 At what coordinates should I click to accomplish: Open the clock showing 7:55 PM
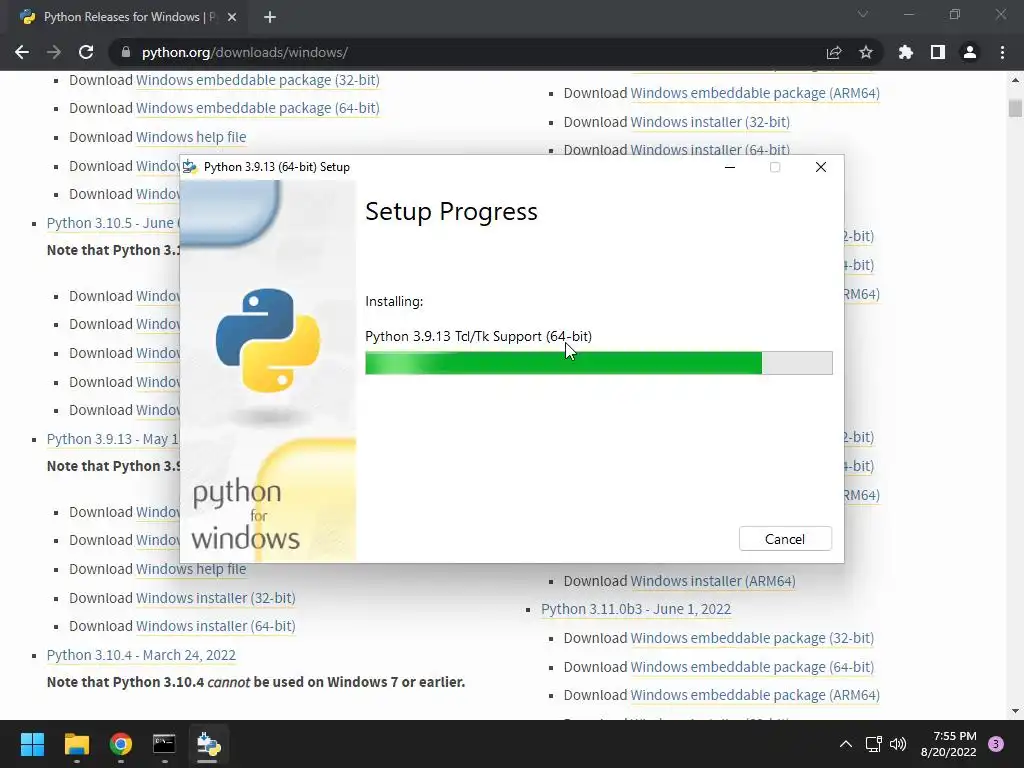click(948, 744)
